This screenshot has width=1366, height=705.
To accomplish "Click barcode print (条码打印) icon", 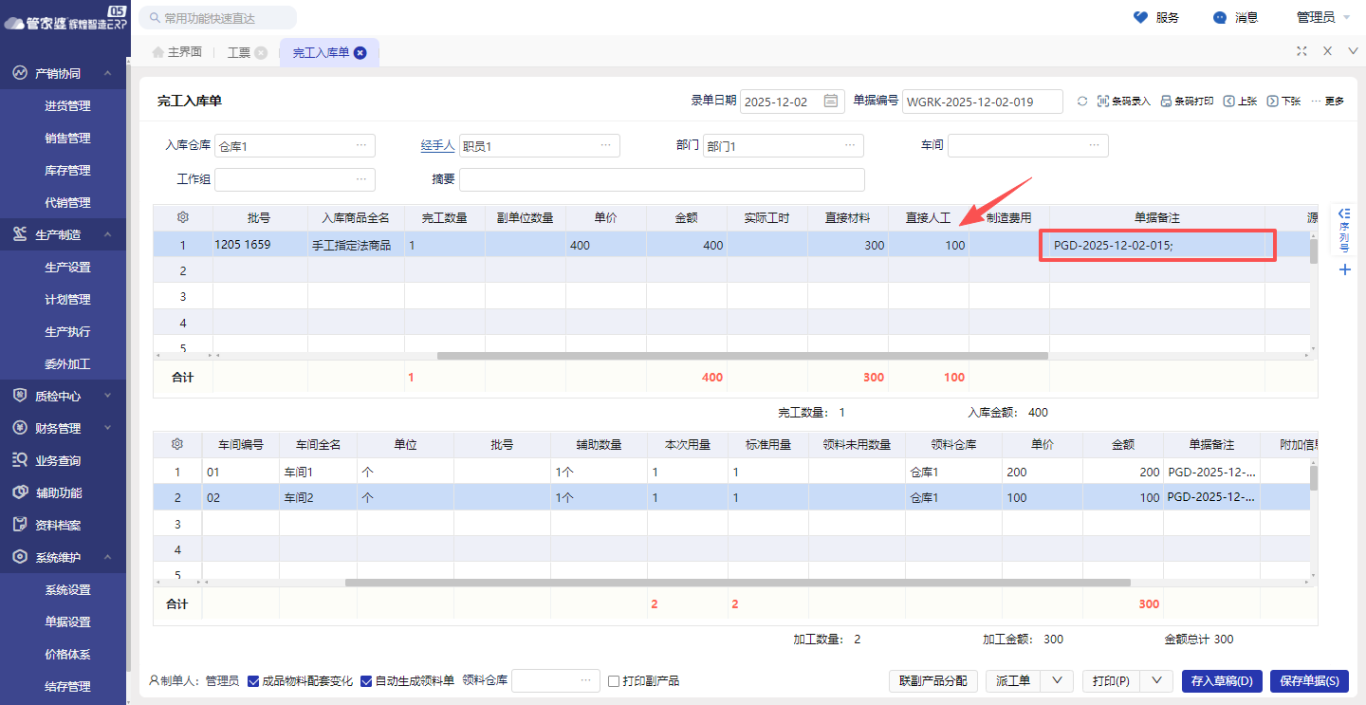I will (1186, 101).
